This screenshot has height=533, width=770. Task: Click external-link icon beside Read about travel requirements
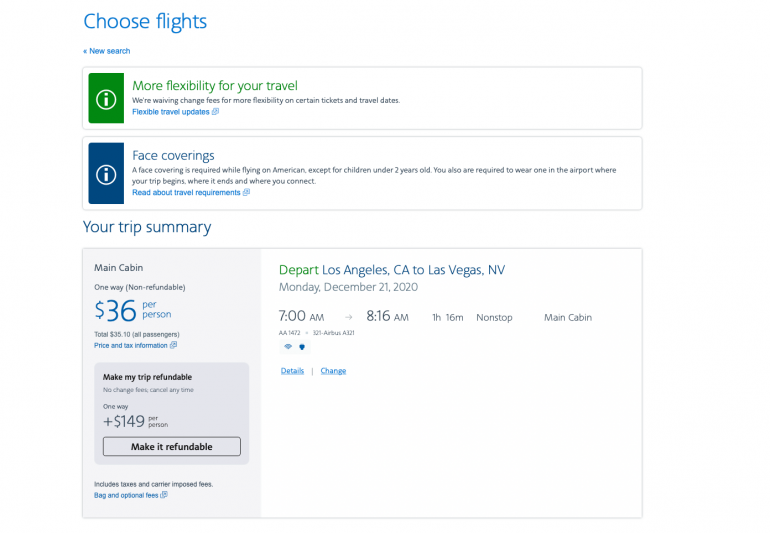tap(246, 193)
